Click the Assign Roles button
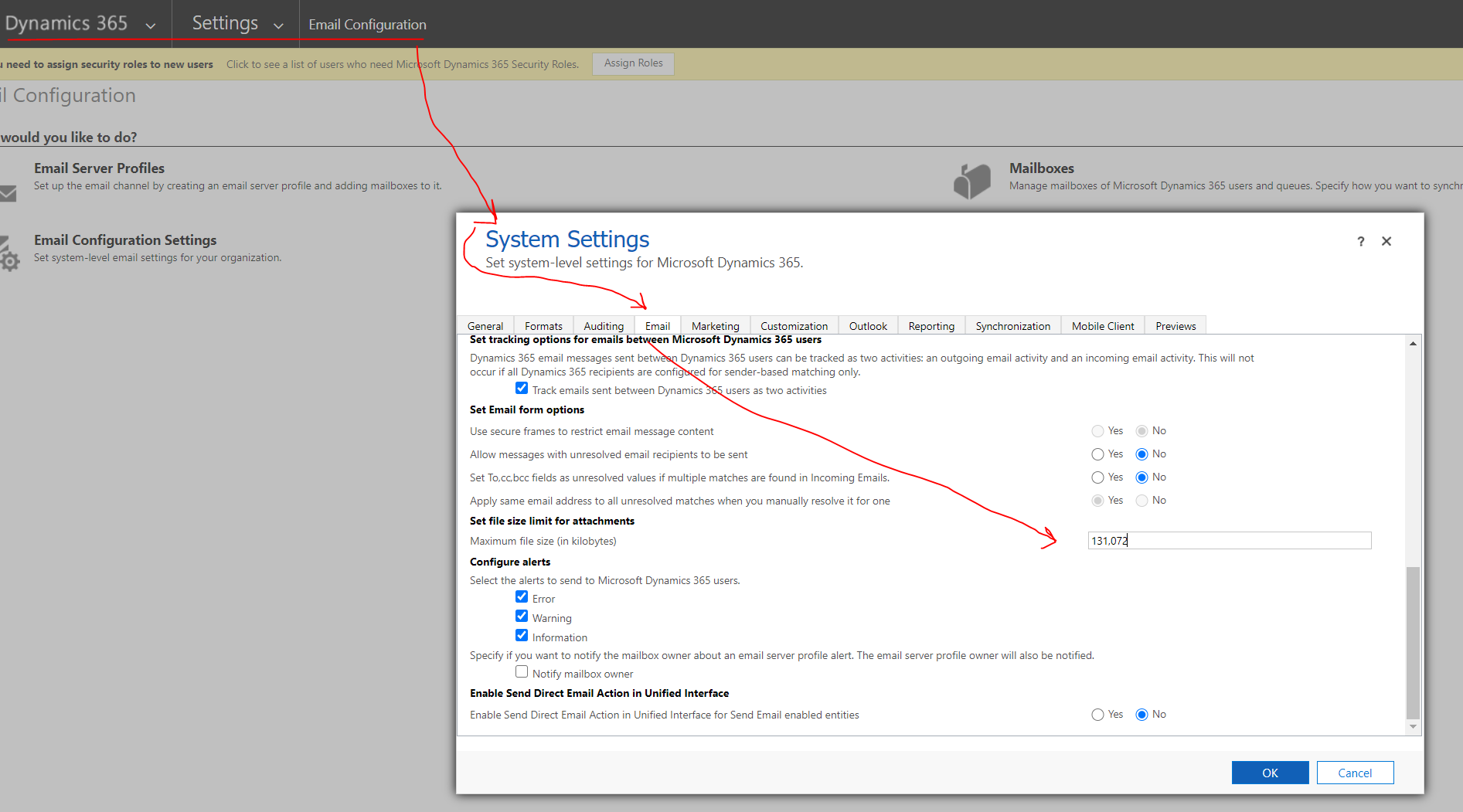The height and width of the screenshot is (812, 1463). click(x=634, y=63)
